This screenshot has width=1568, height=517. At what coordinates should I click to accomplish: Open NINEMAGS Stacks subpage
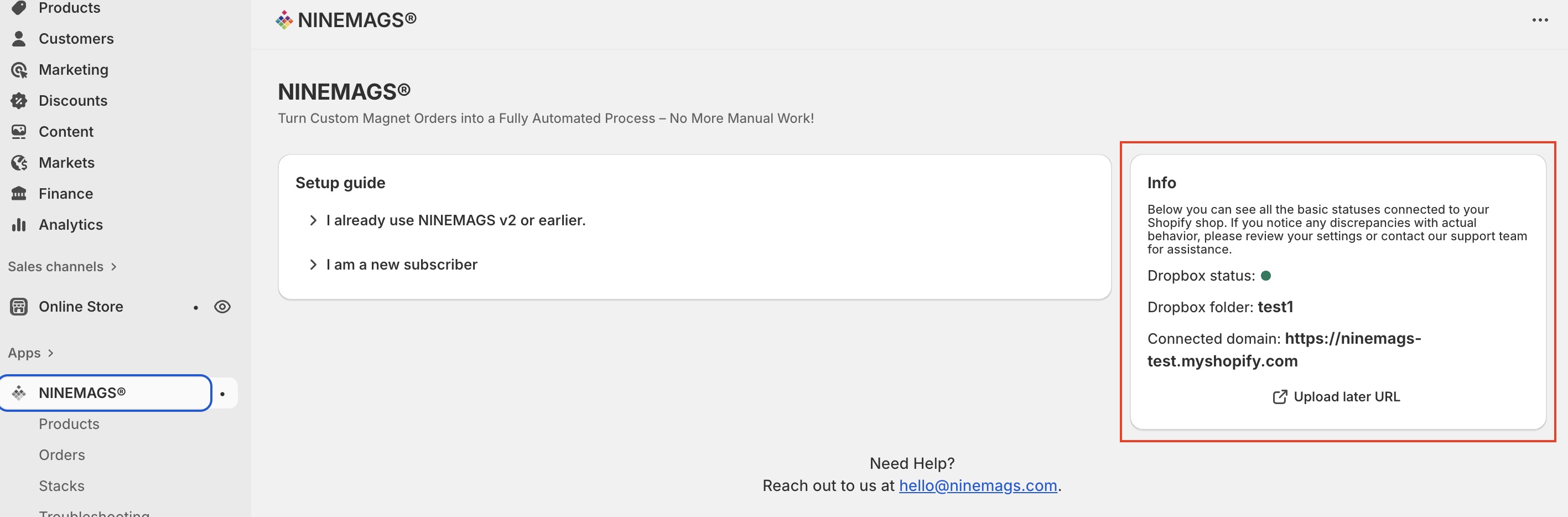(61, 486)
